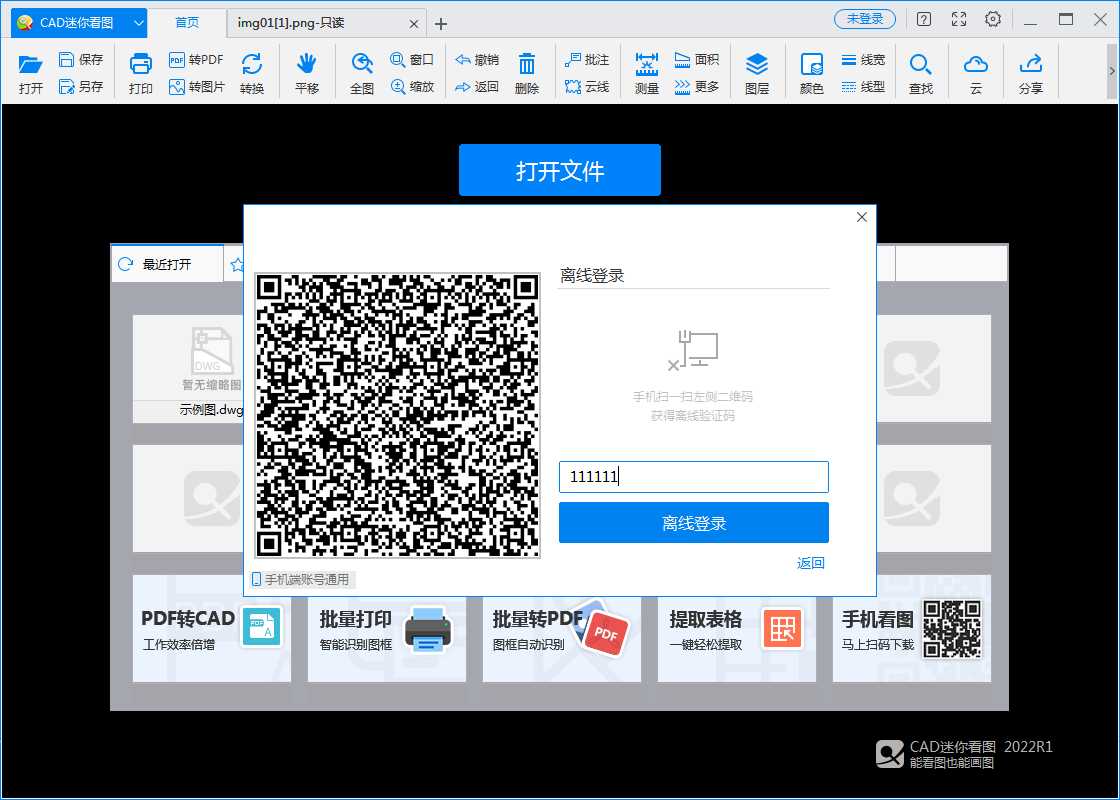1120x800 pixels.
Task: Click the 分享 share icon
Action: click(x=1031, y=74)
